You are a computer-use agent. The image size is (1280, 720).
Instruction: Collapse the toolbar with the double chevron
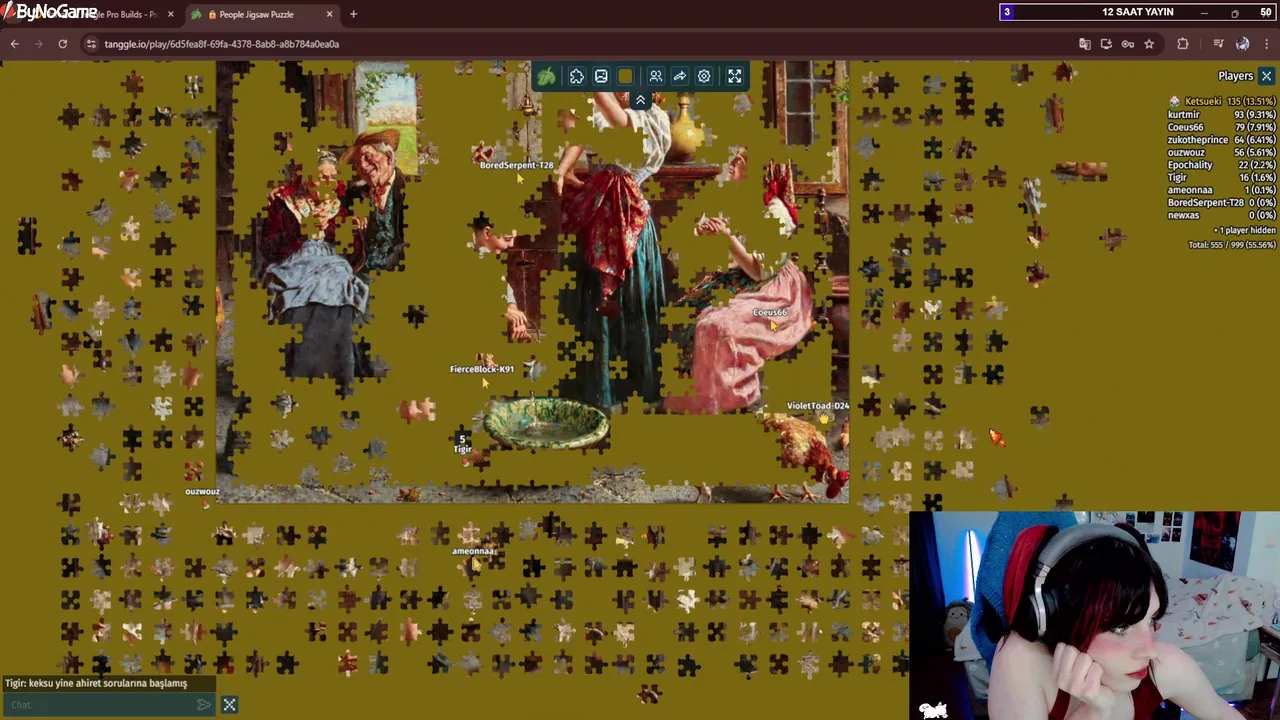[x=640, y=100]
